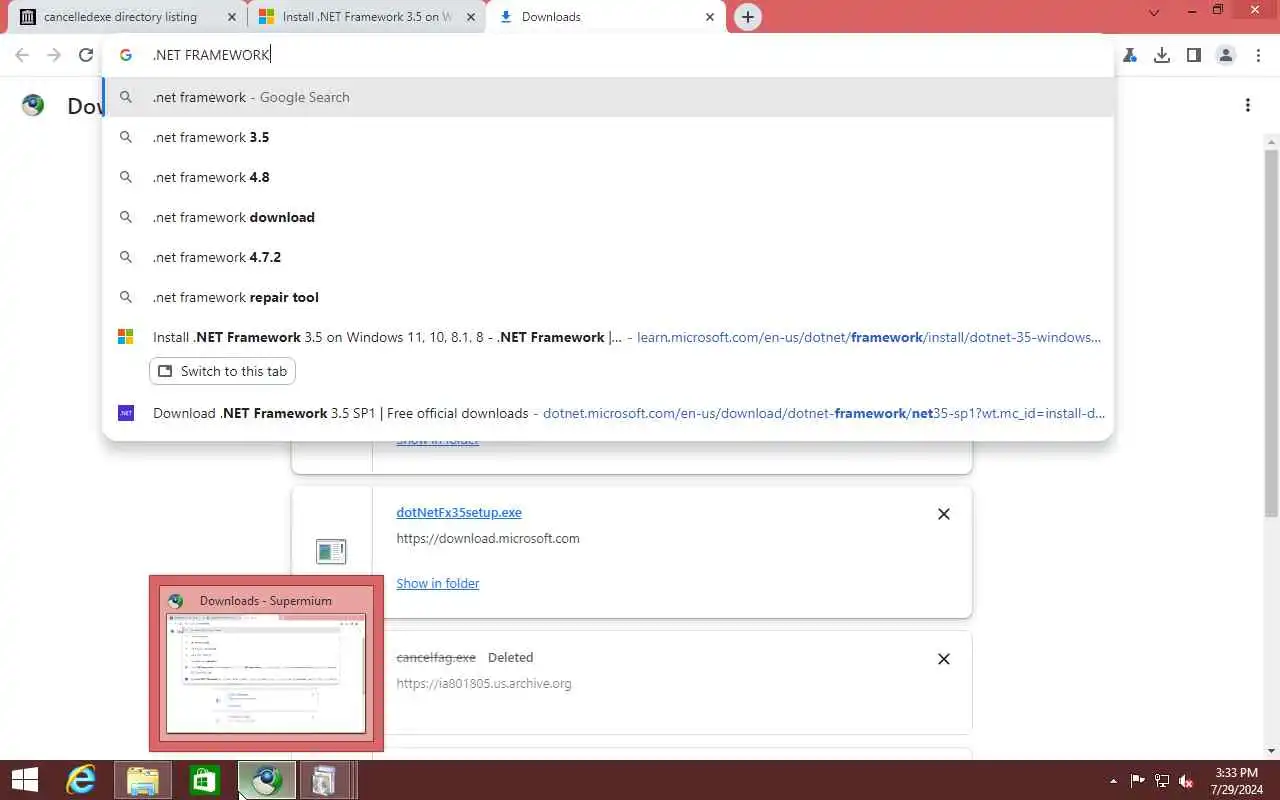Open Downloads page more actions menu
Image resolution: width=1280 pixels, height=800 pixels.
(x=1247, y=105)
